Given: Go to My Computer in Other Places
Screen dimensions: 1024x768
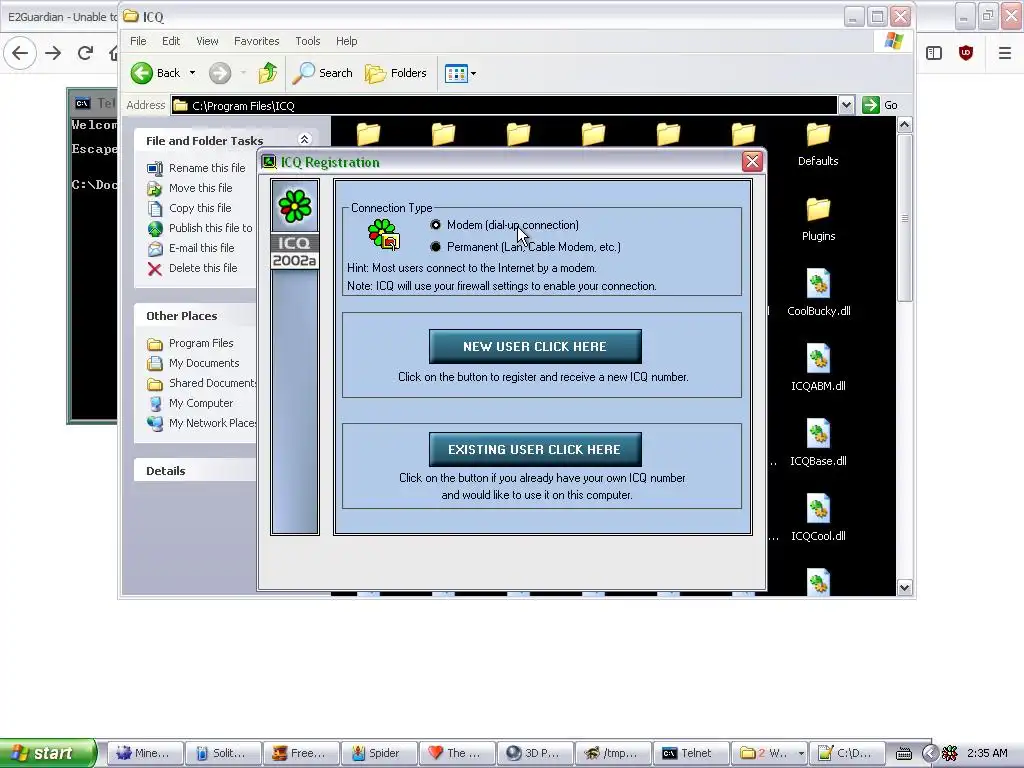Looking at the screenshot, I should 190,404.
